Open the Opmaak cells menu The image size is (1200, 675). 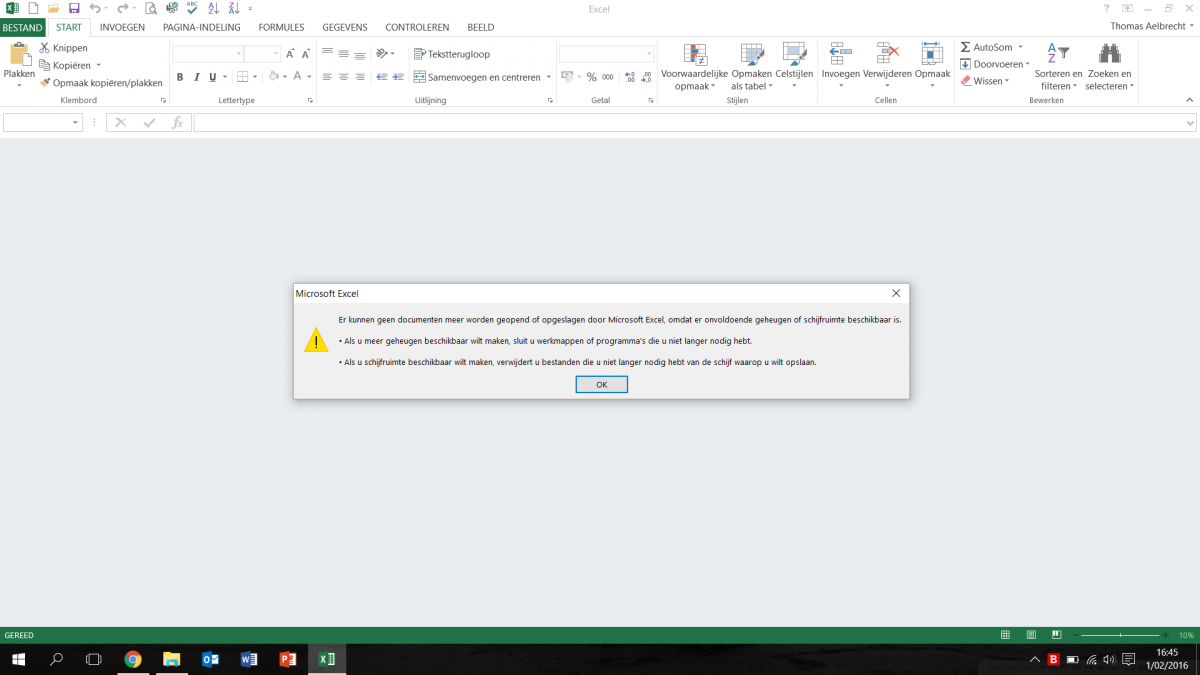(x=932, y=66)
